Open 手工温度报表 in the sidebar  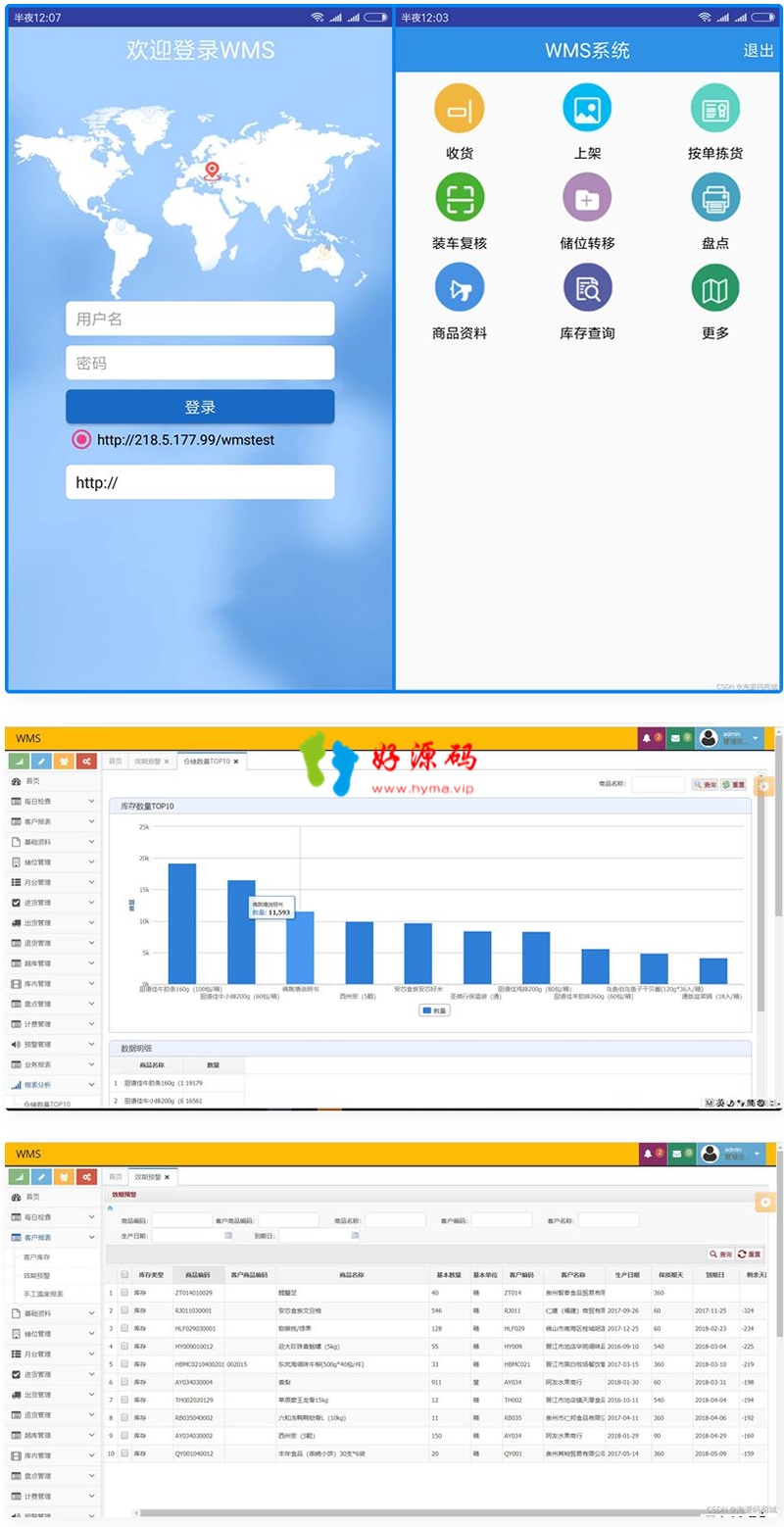tap(43, 1294)
